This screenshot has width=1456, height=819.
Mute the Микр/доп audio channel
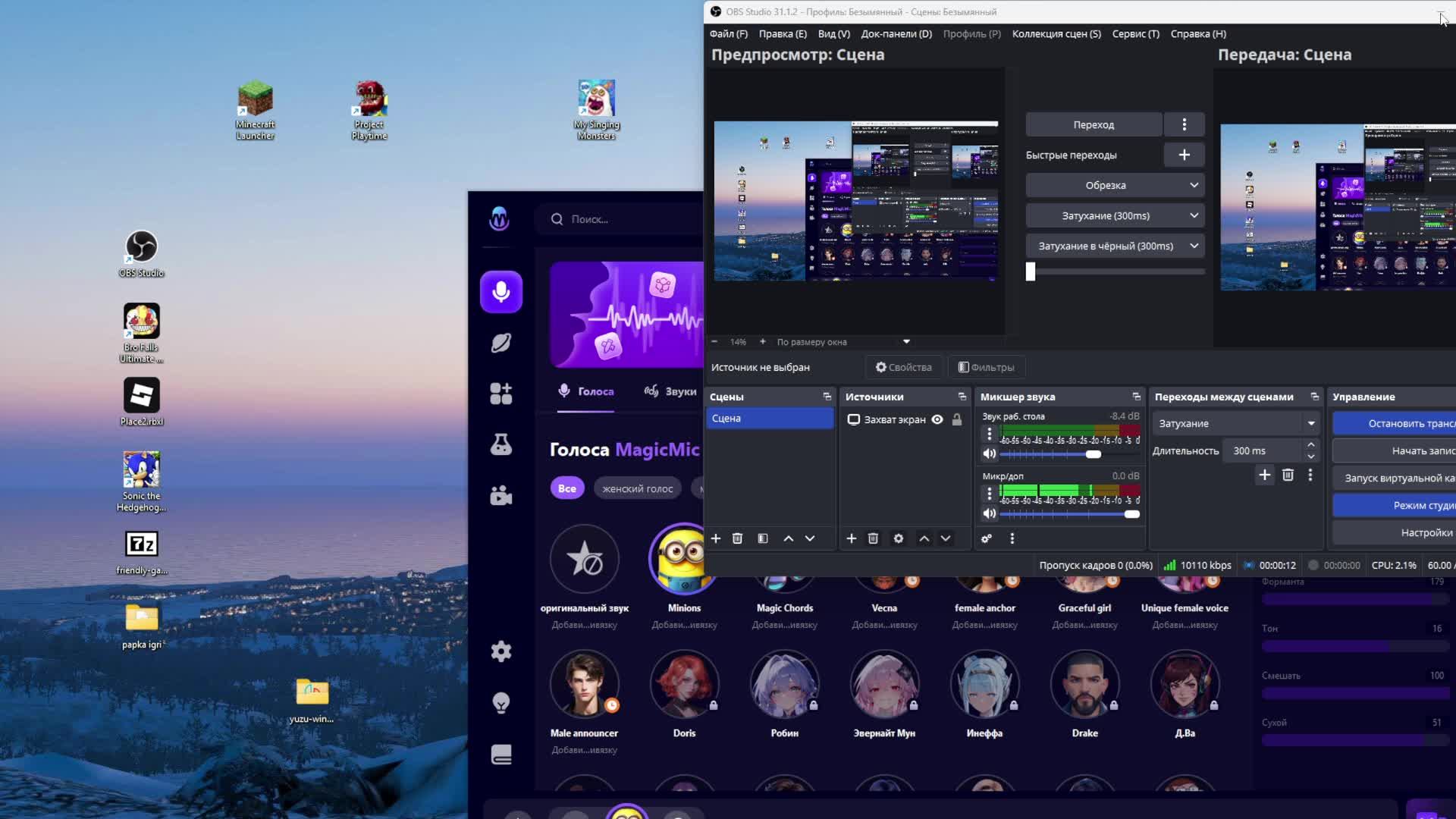(x=990, y=513)
